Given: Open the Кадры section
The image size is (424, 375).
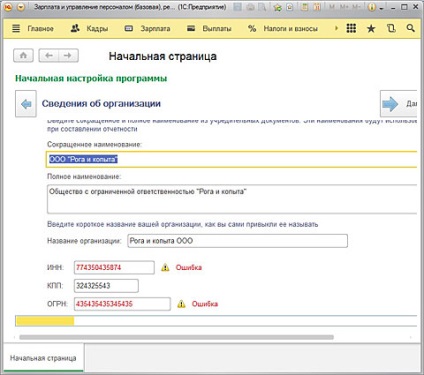Looking at the screenshot, I should tap(97, 29).
